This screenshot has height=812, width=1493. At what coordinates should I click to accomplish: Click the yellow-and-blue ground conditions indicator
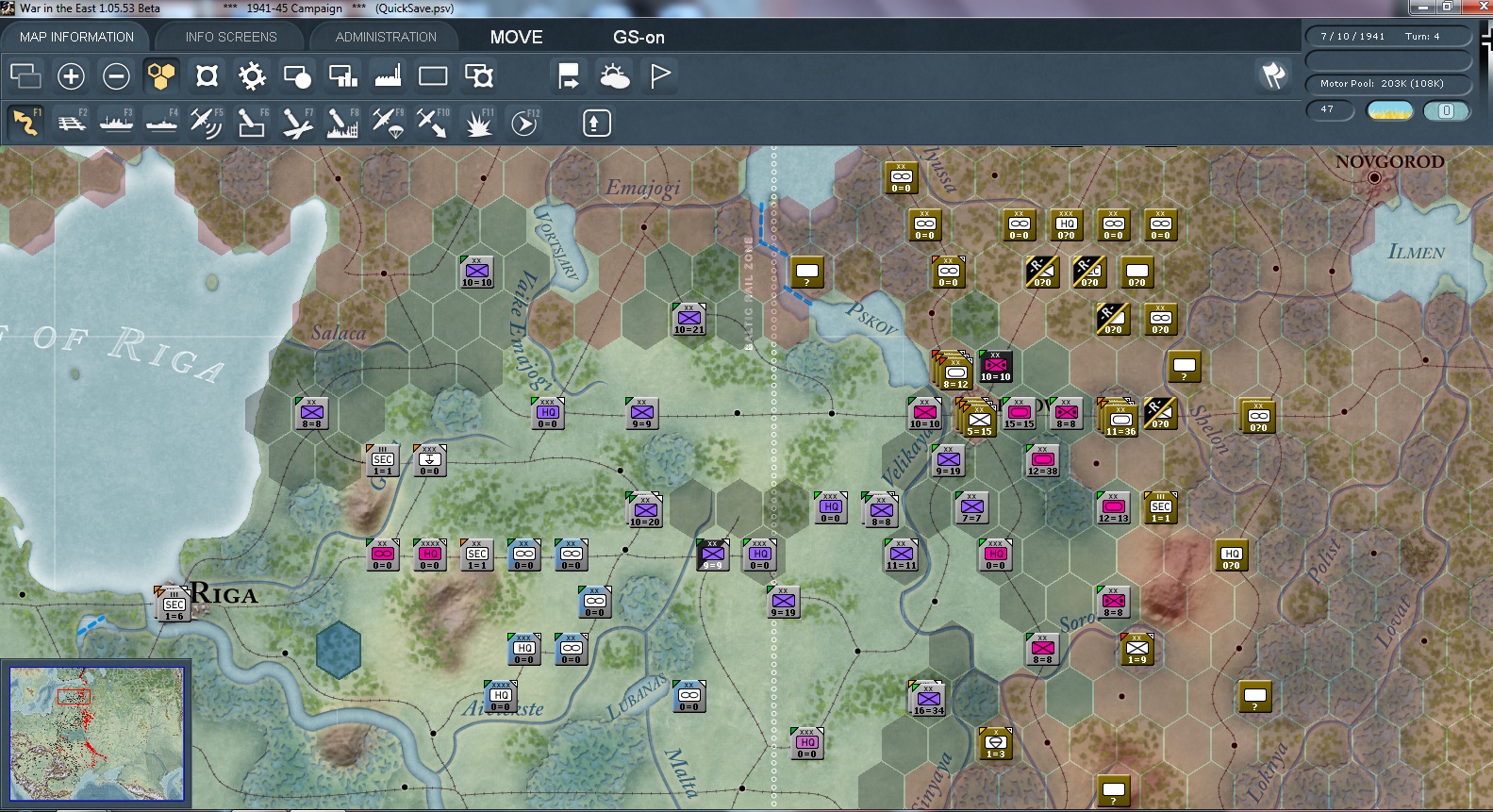pyautogui.click(x=1389, y=111)
